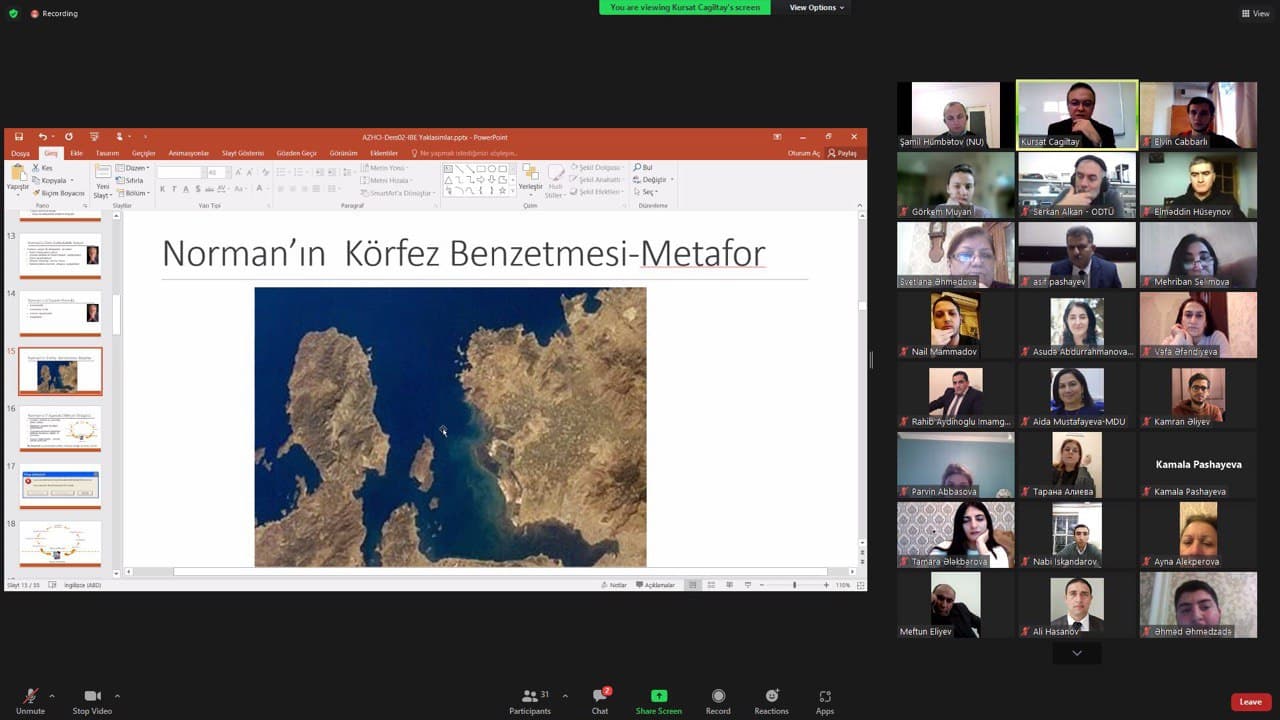Click Oturum Aç sign-in link
This screenshot has width=1280, height=720.
[x=804, y=153]
